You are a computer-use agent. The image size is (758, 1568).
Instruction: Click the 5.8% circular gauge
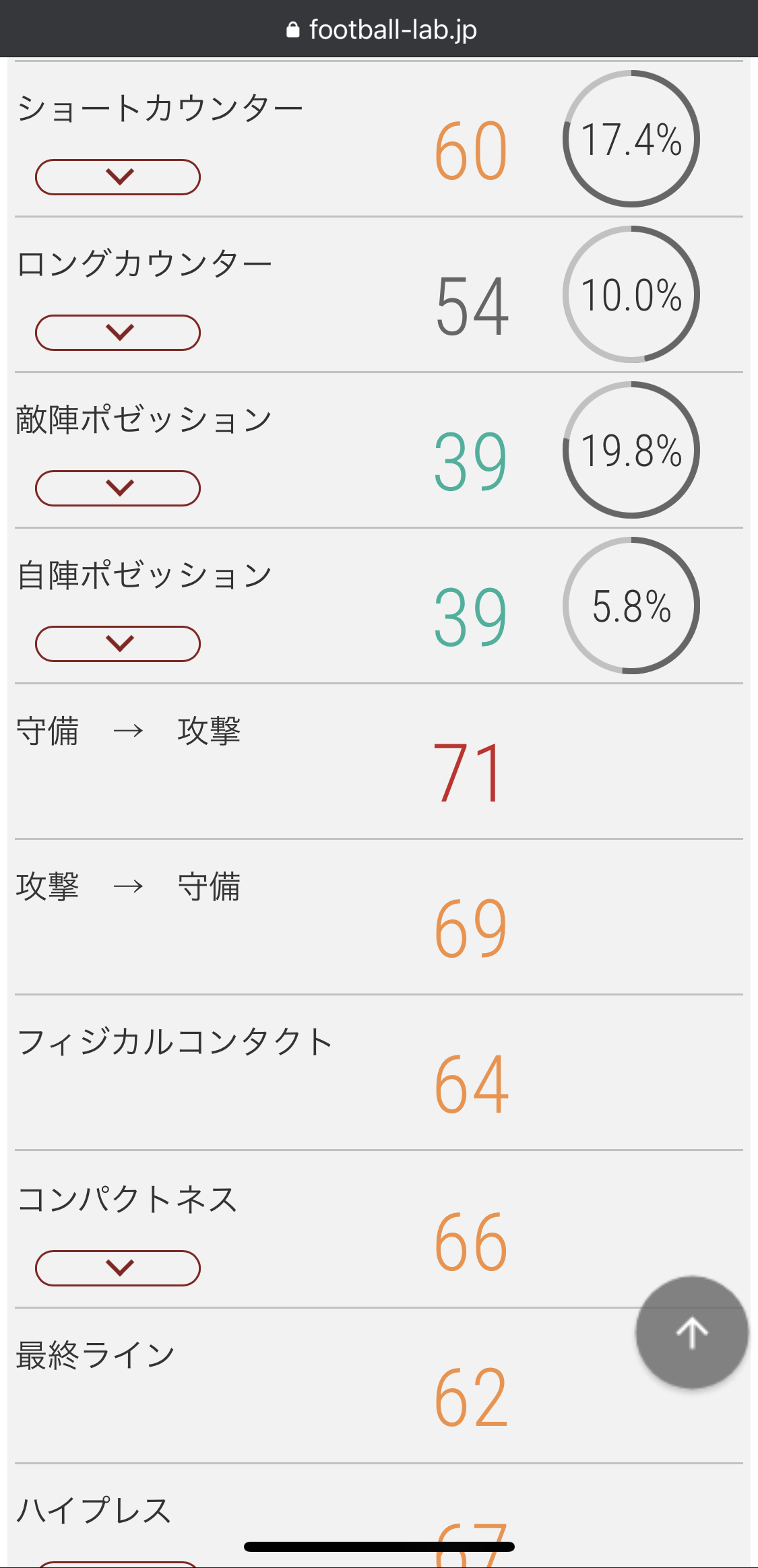point(631,606)
